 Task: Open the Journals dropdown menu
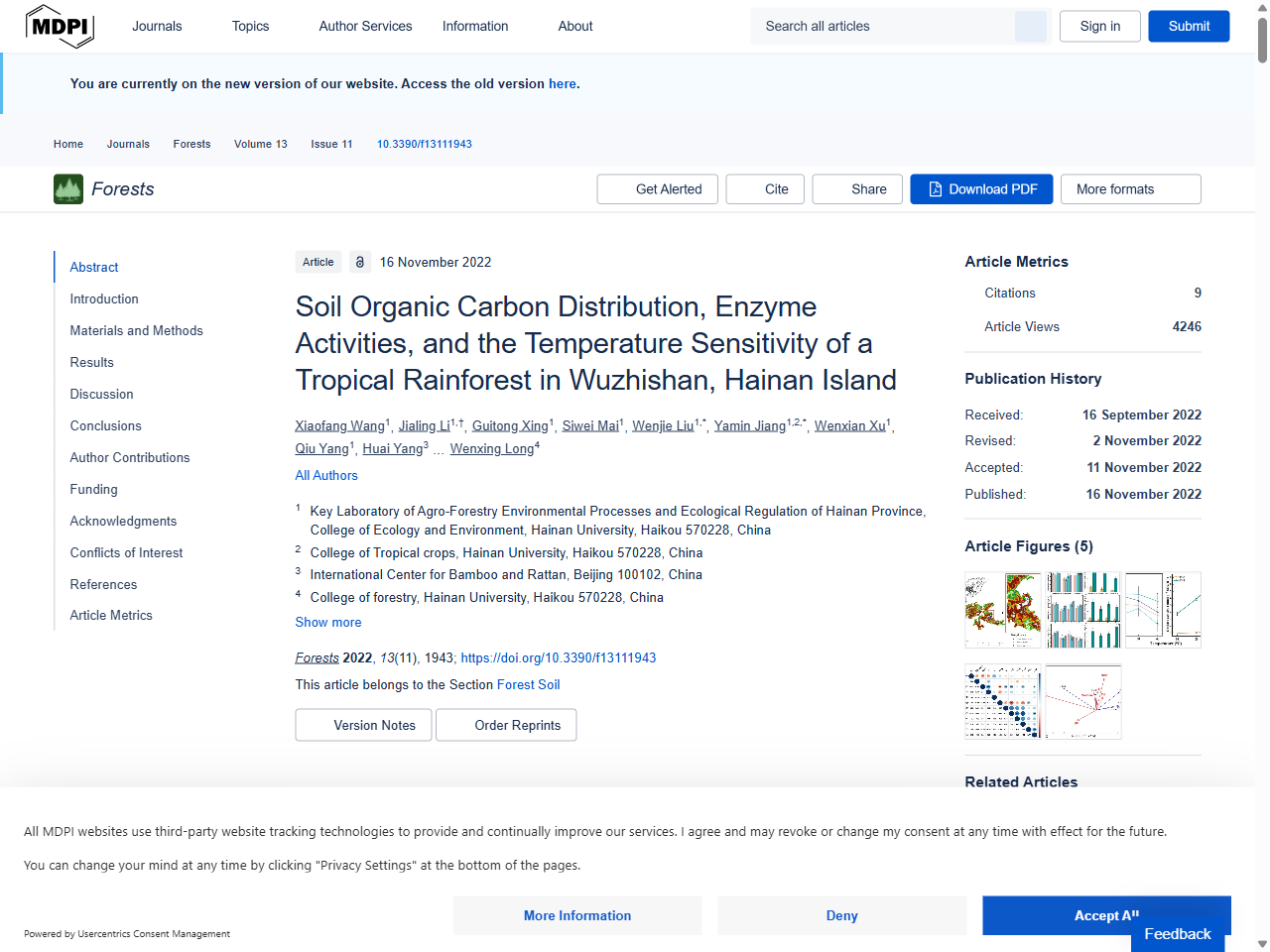(x=157, y=26)
